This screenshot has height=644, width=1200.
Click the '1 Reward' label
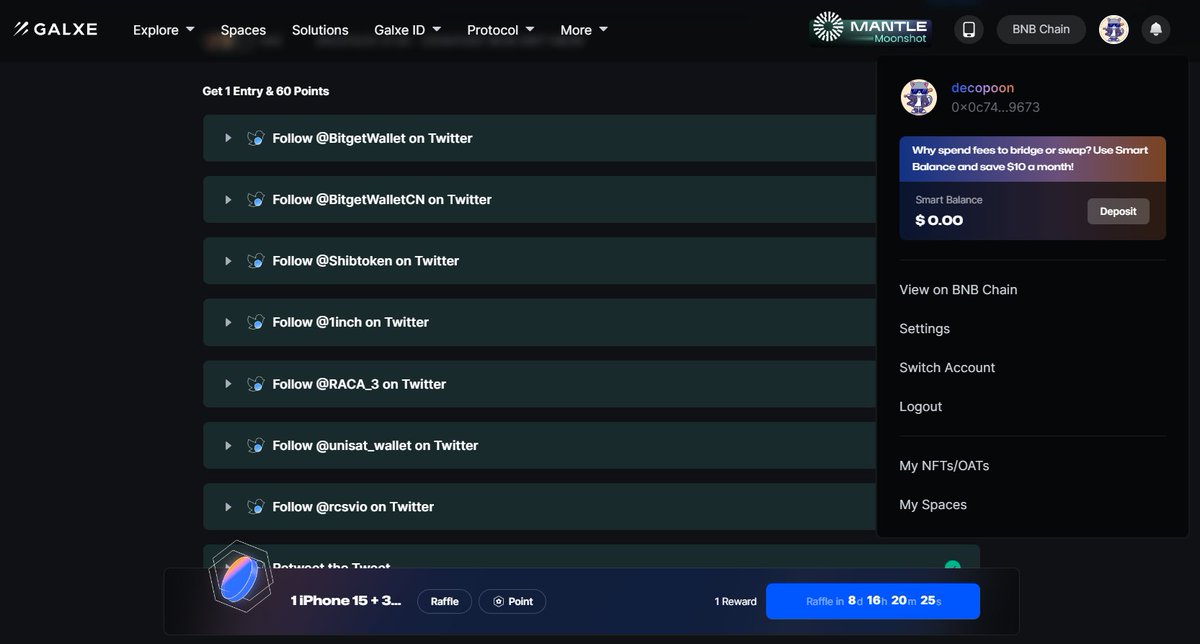(735, 602)
